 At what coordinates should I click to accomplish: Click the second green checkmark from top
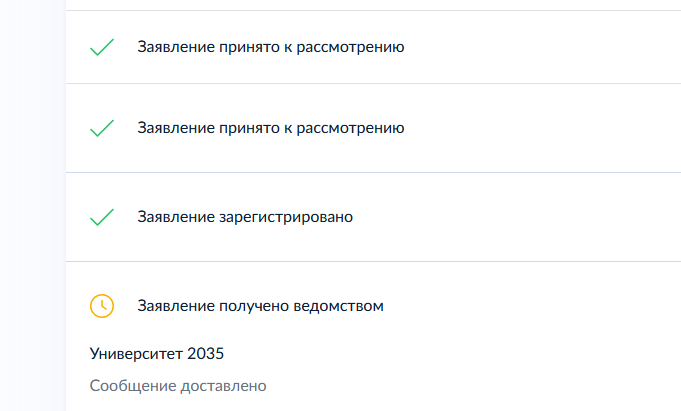[x=102, y=128]
